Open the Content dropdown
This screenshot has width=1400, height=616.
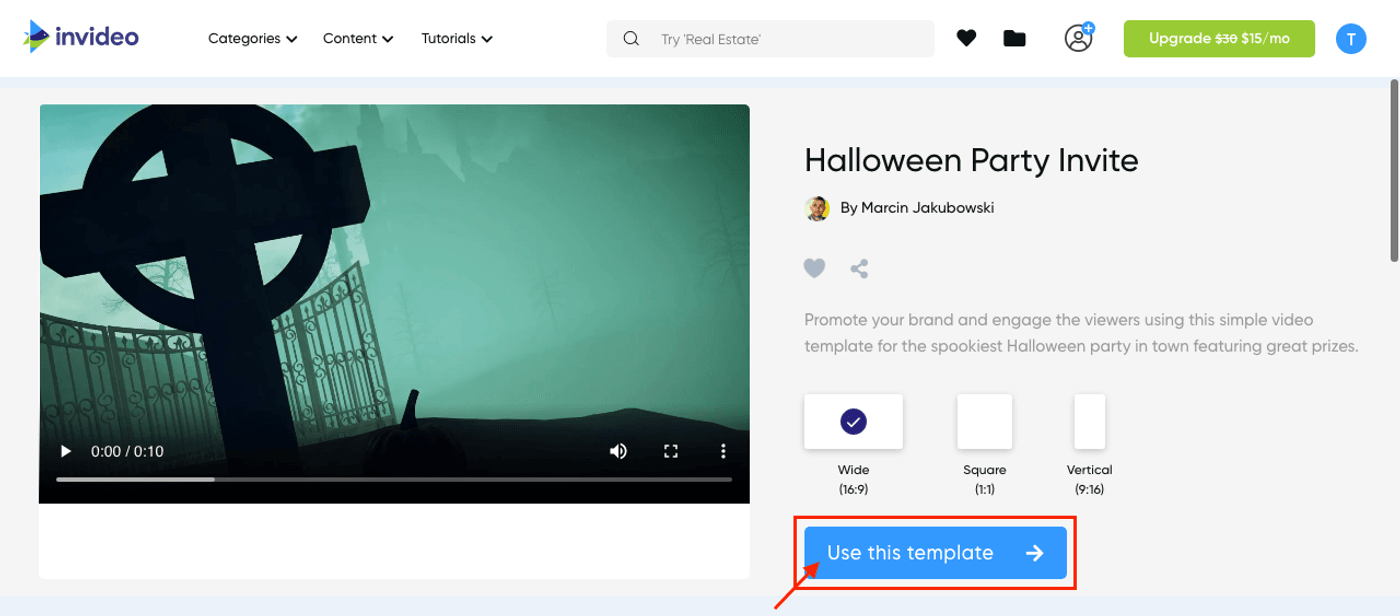357,38
